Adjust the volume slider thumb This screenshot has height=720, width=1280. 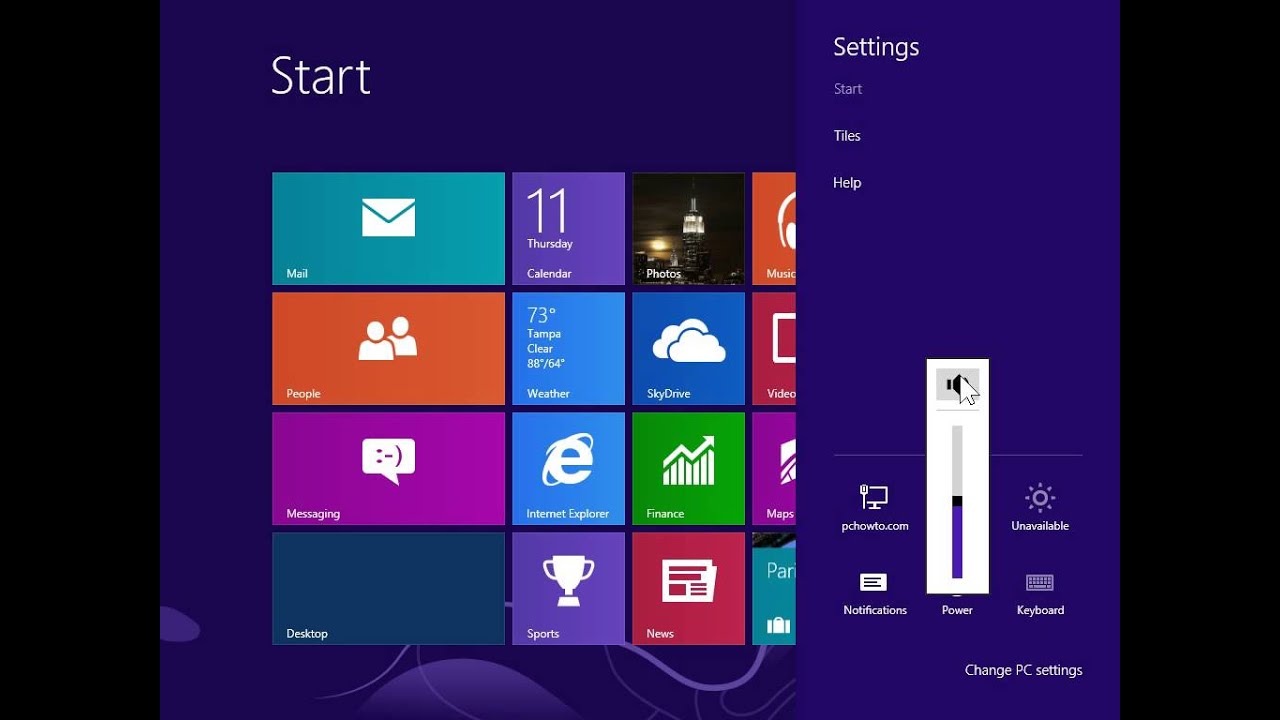957,500
